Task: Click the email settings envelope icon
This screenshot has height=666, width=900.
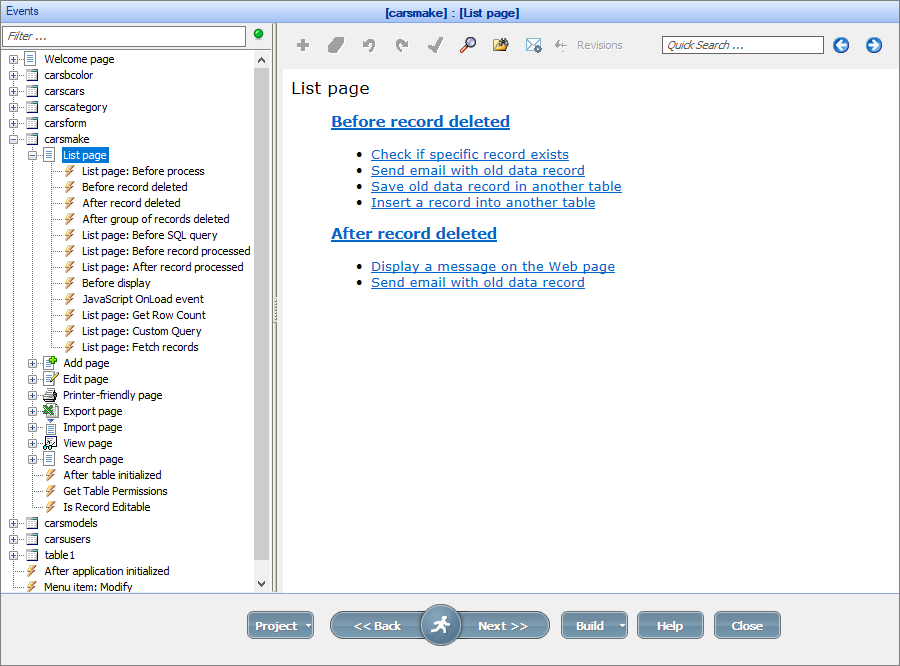Action: tap(533, 45)
